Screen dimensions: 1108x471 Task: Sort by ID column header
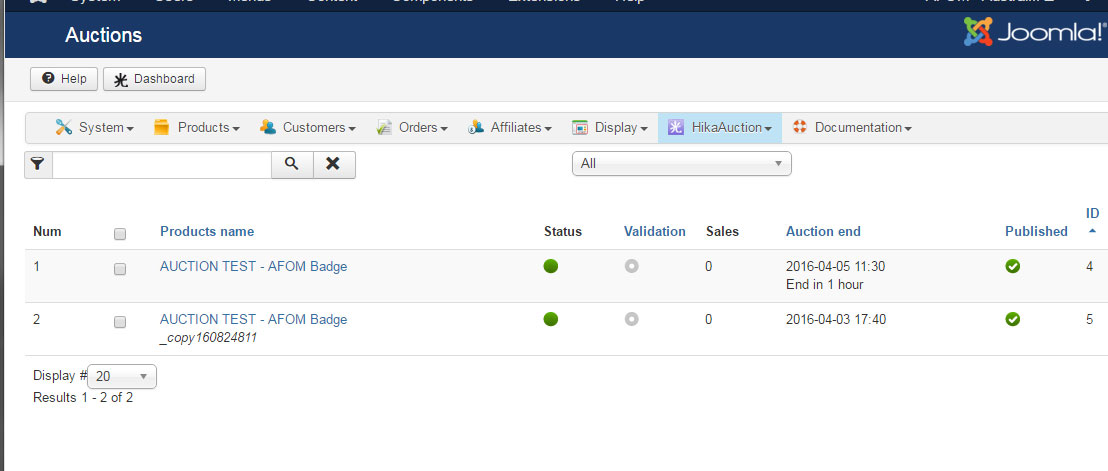click(x=1092, y=214)
